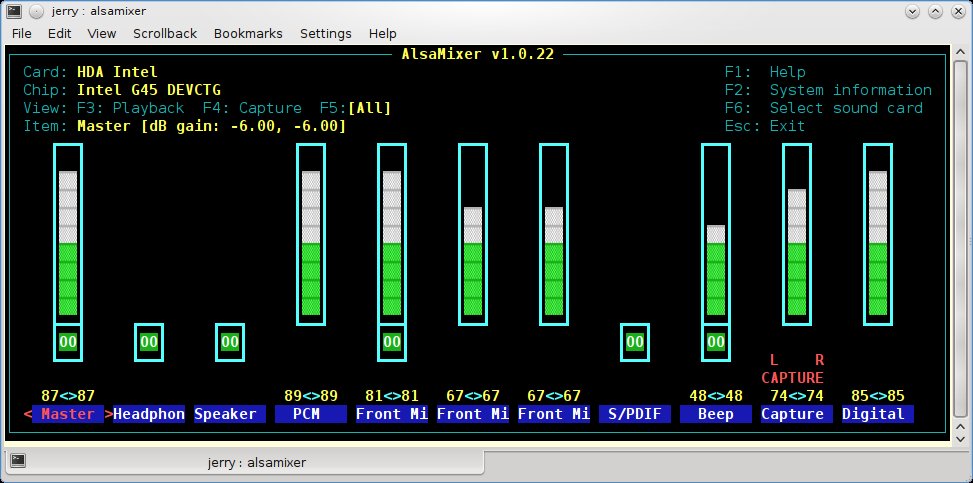
Task: Open the Bookmarks menu
Action: (248, 33)
